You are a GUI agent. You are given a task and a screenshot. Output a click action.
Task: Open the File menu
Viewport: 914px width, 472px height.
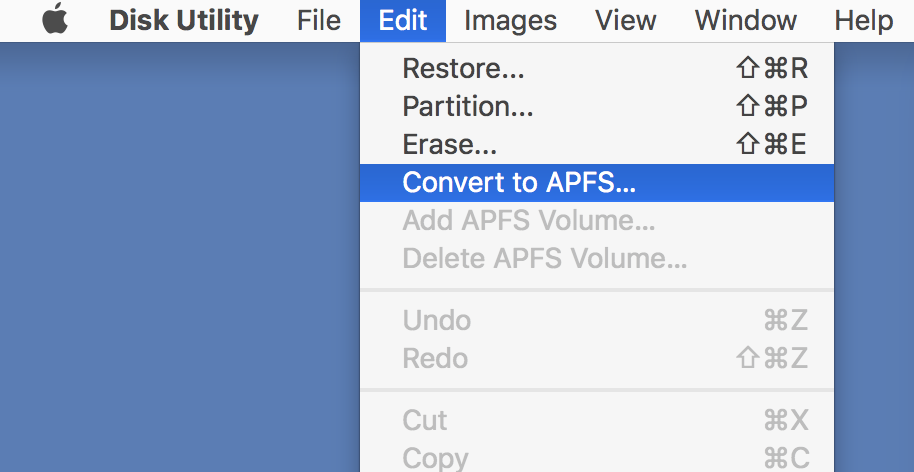pyautogui.click(x=319, y=21)
